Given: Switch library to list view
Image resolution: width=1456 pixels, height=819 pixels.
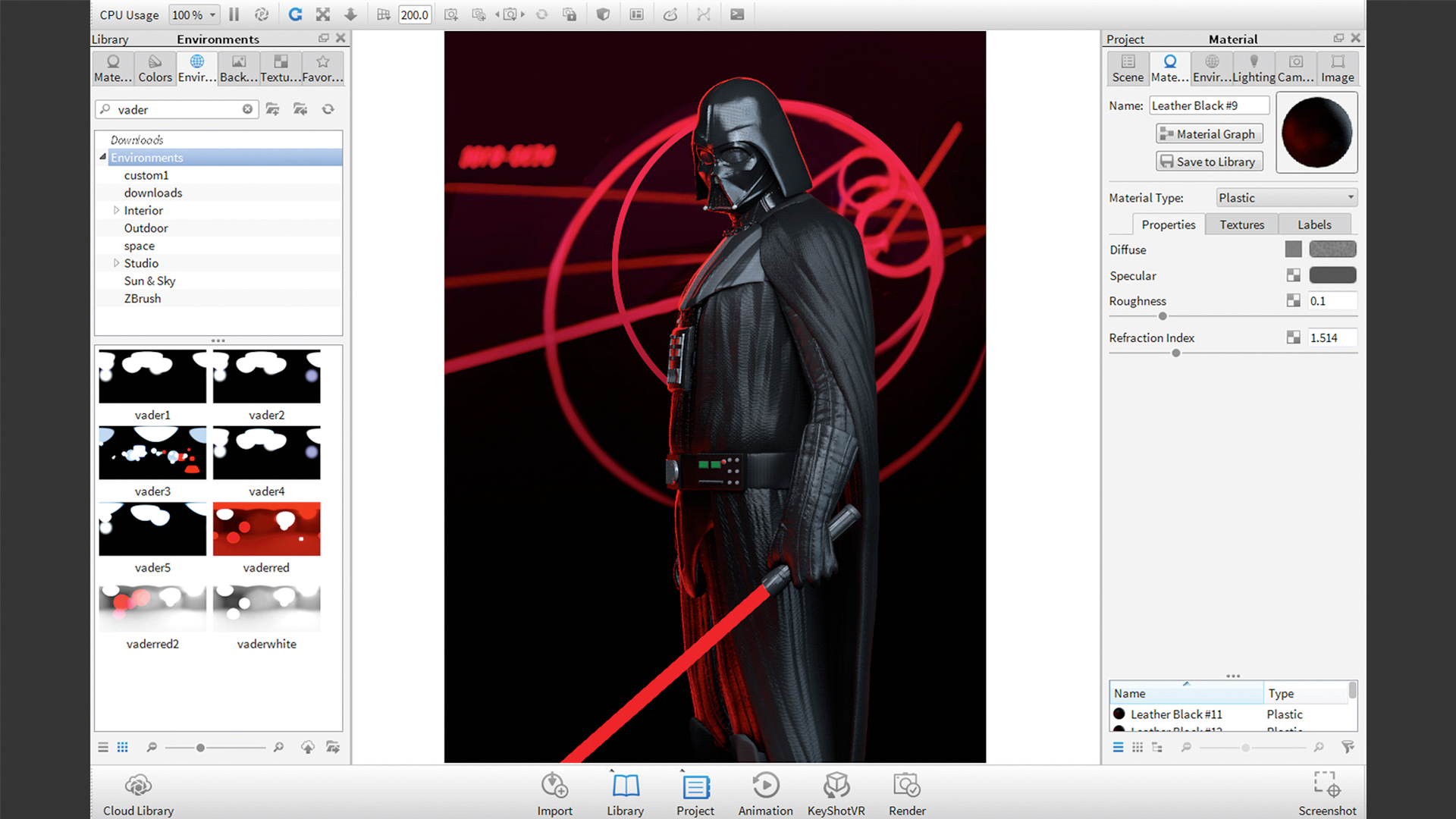Looking at the screenshot, I should point(103,747).
